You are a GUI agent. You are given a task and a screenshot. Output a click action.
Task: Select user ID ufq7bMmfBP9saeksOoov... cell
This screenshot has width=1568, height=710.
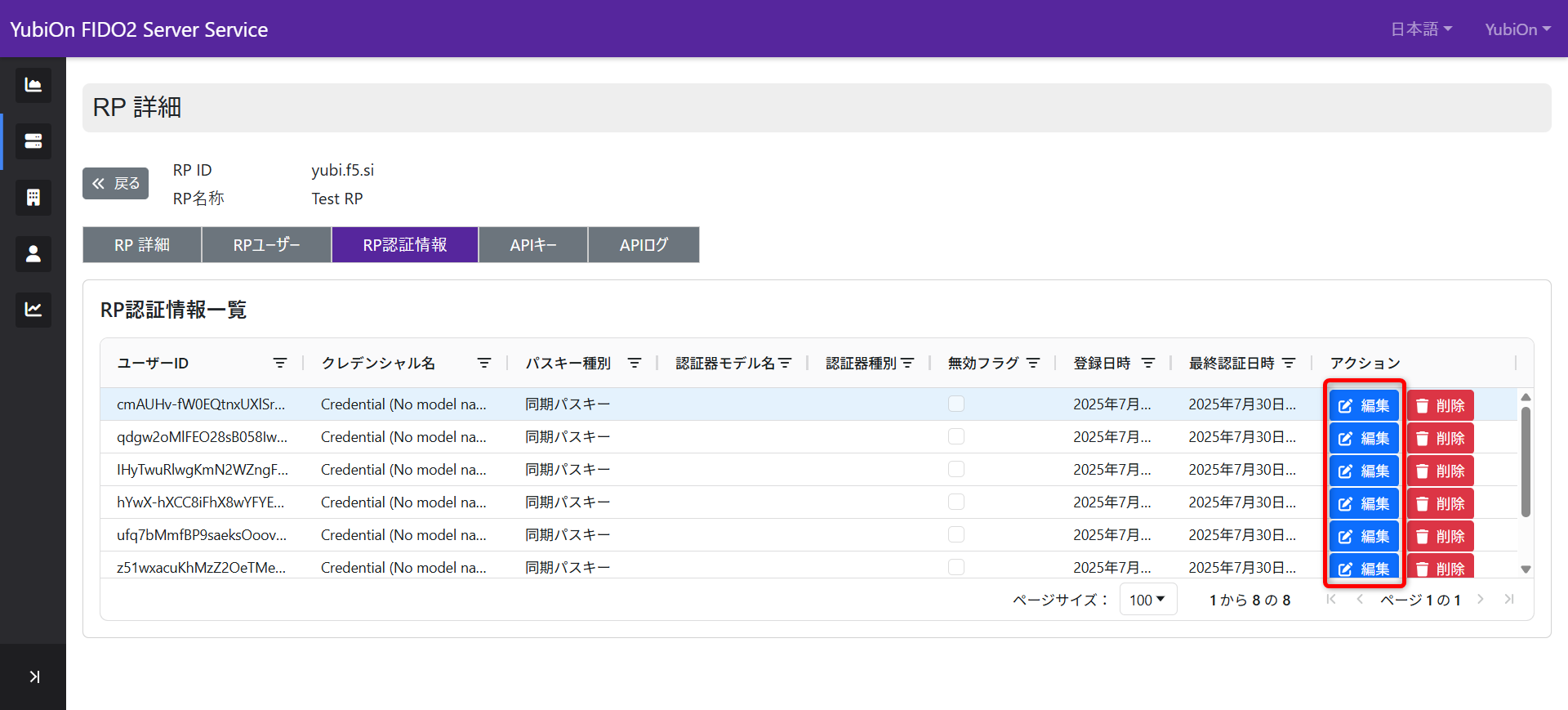[x=202, y=534]
